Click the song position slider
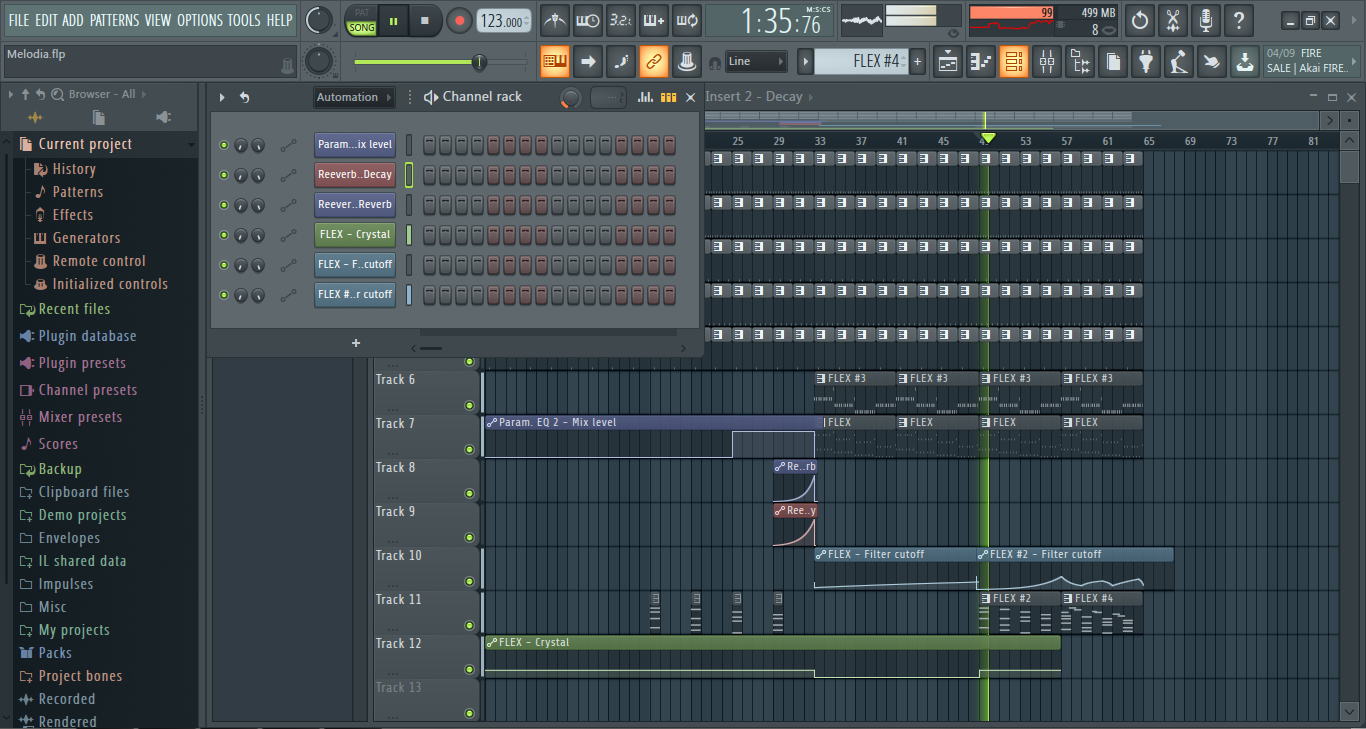 point(440,62)
